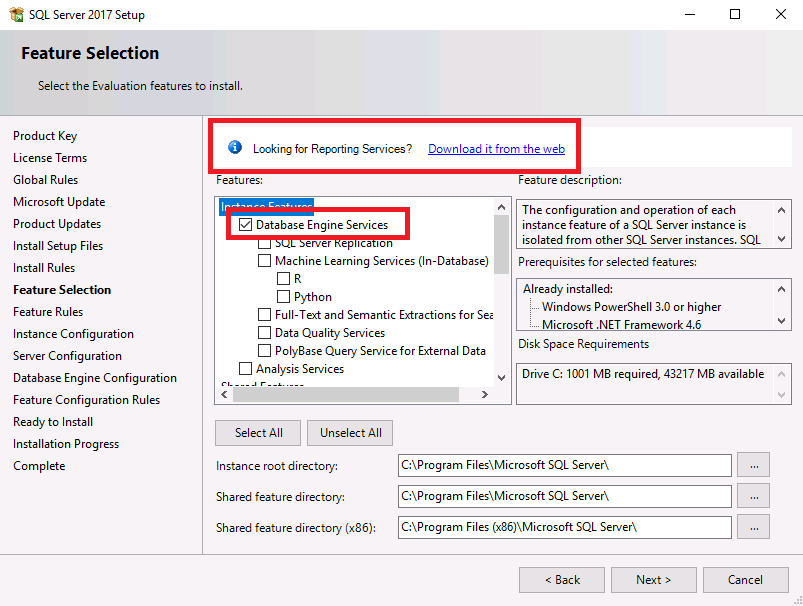Click Select All button
Image resolution: width=803 pixels, height=606 pixels.
click(259, 433)
